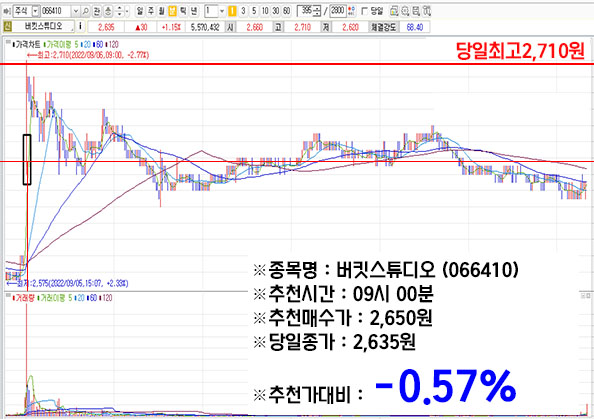Click the colored dots icon beside 2800
Viewport: 594px width, 419px height.
pos(351,11)
